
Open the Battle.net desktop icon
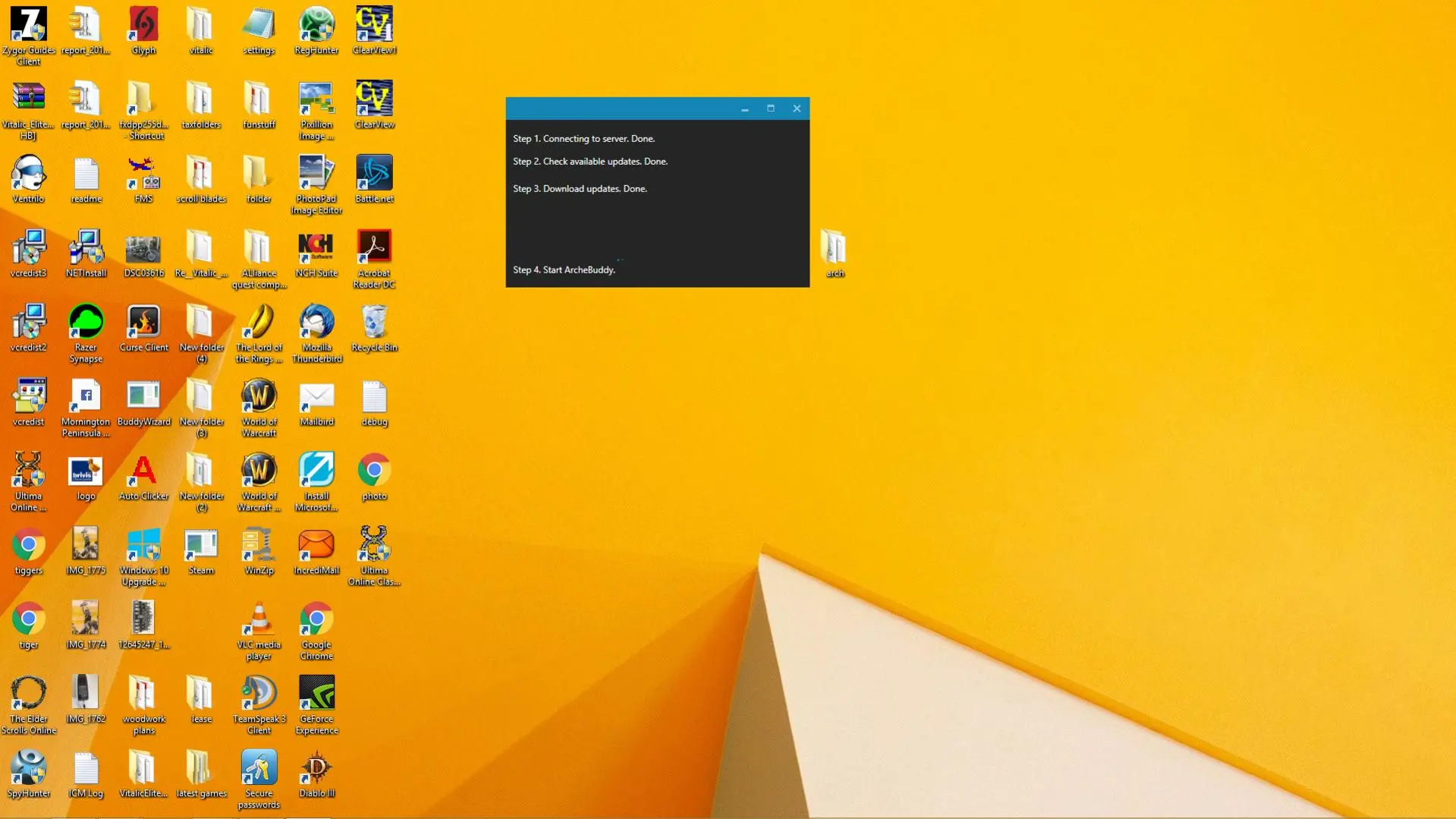coord(374,174)
